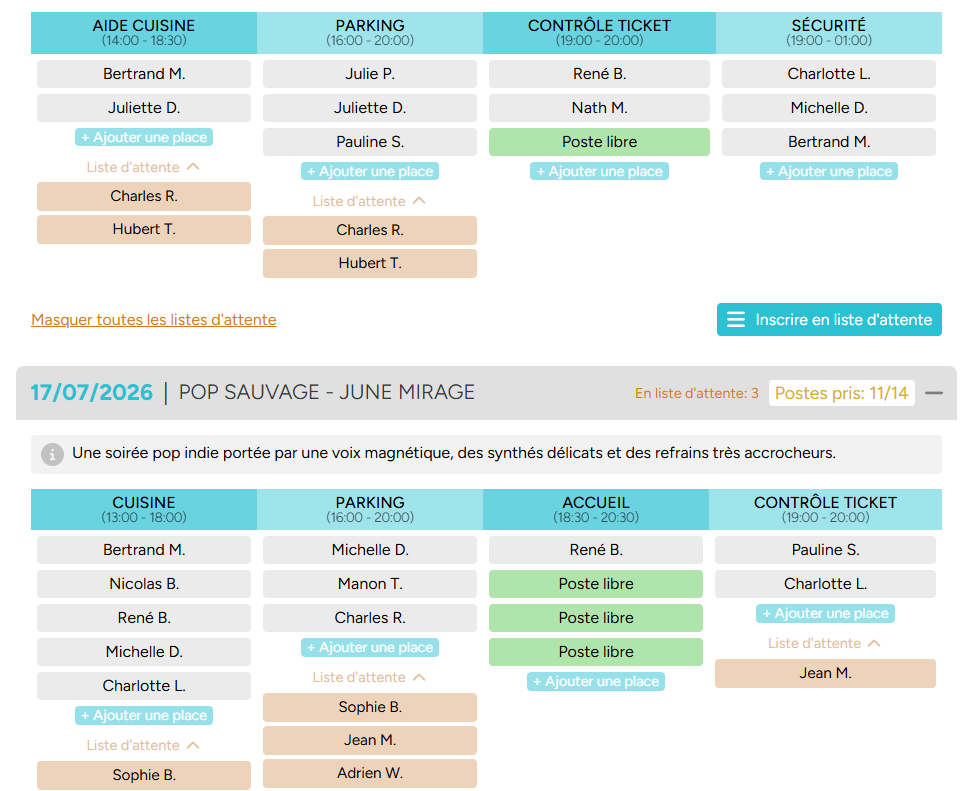
Task: Collapse the Pop Sauvage event with minus icon
Action: 933,393
